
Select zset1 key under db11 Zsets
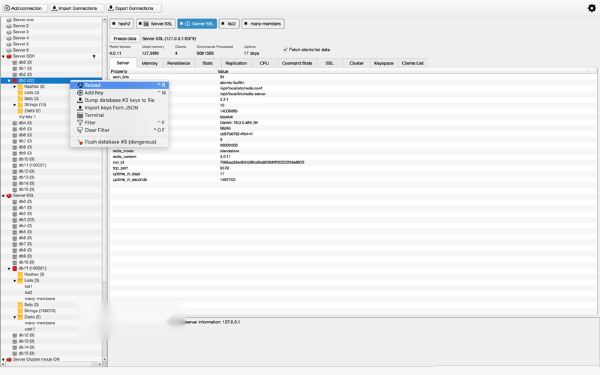[30, 329]
